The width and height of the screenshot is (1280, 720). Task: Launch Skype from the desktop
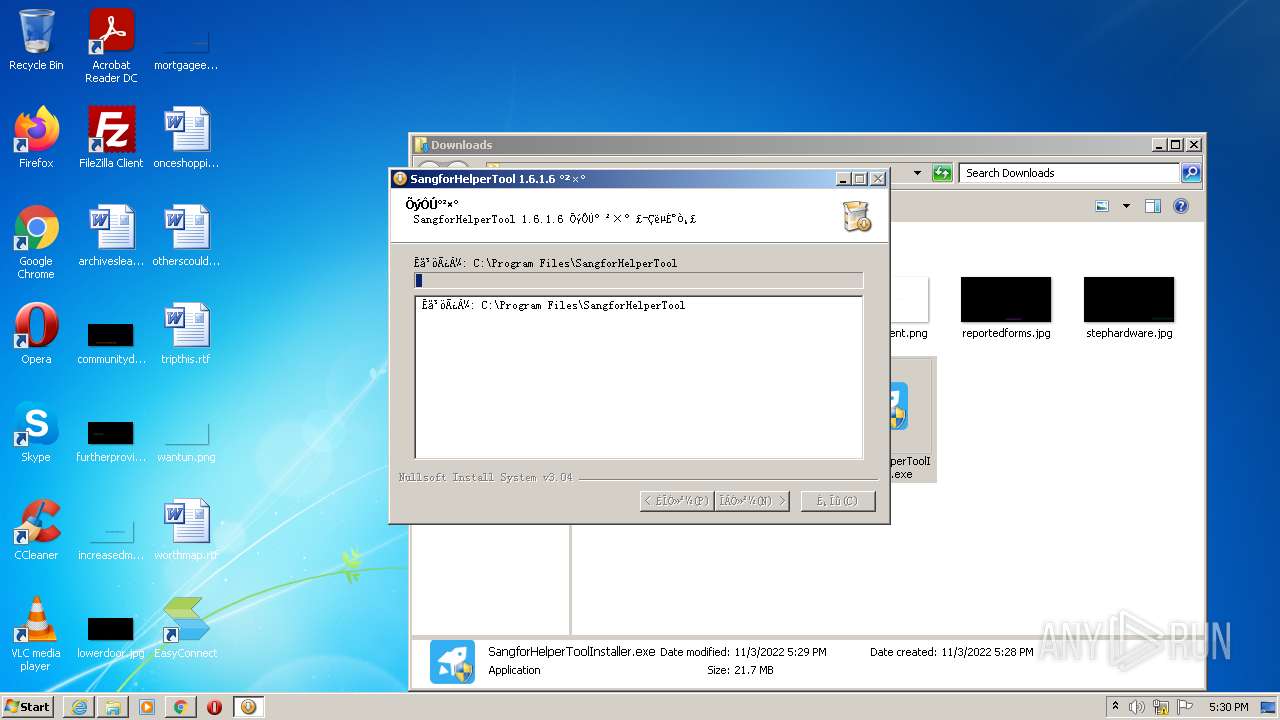(x=36, y=432)
